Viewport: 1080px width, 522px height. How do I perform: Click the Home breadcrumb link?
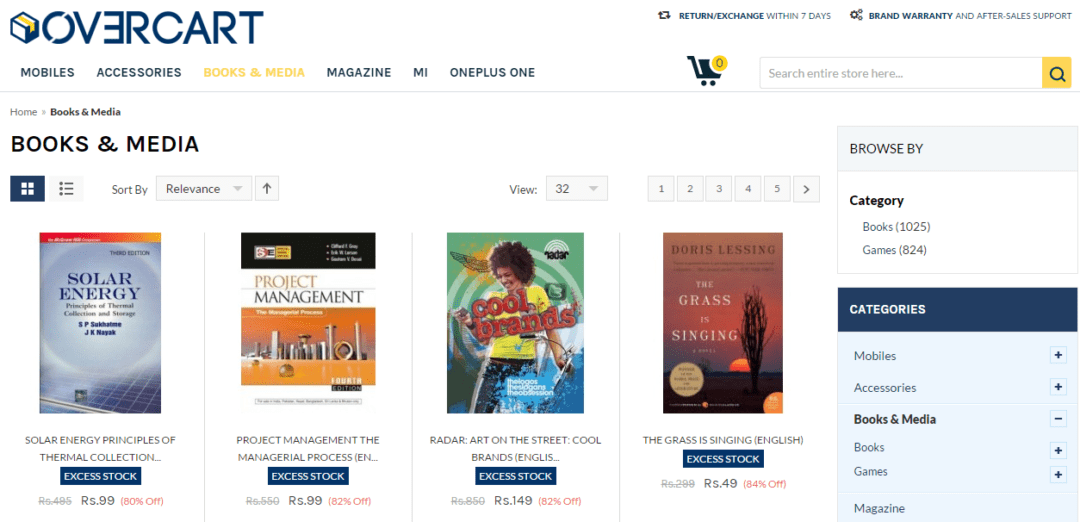[x=23, y=112]
